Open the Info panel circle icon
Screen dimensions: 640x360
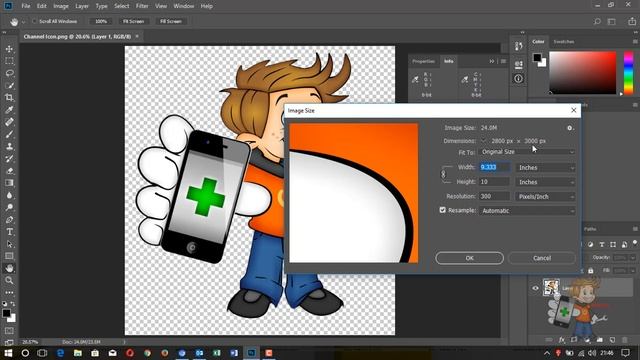(518, 78)
